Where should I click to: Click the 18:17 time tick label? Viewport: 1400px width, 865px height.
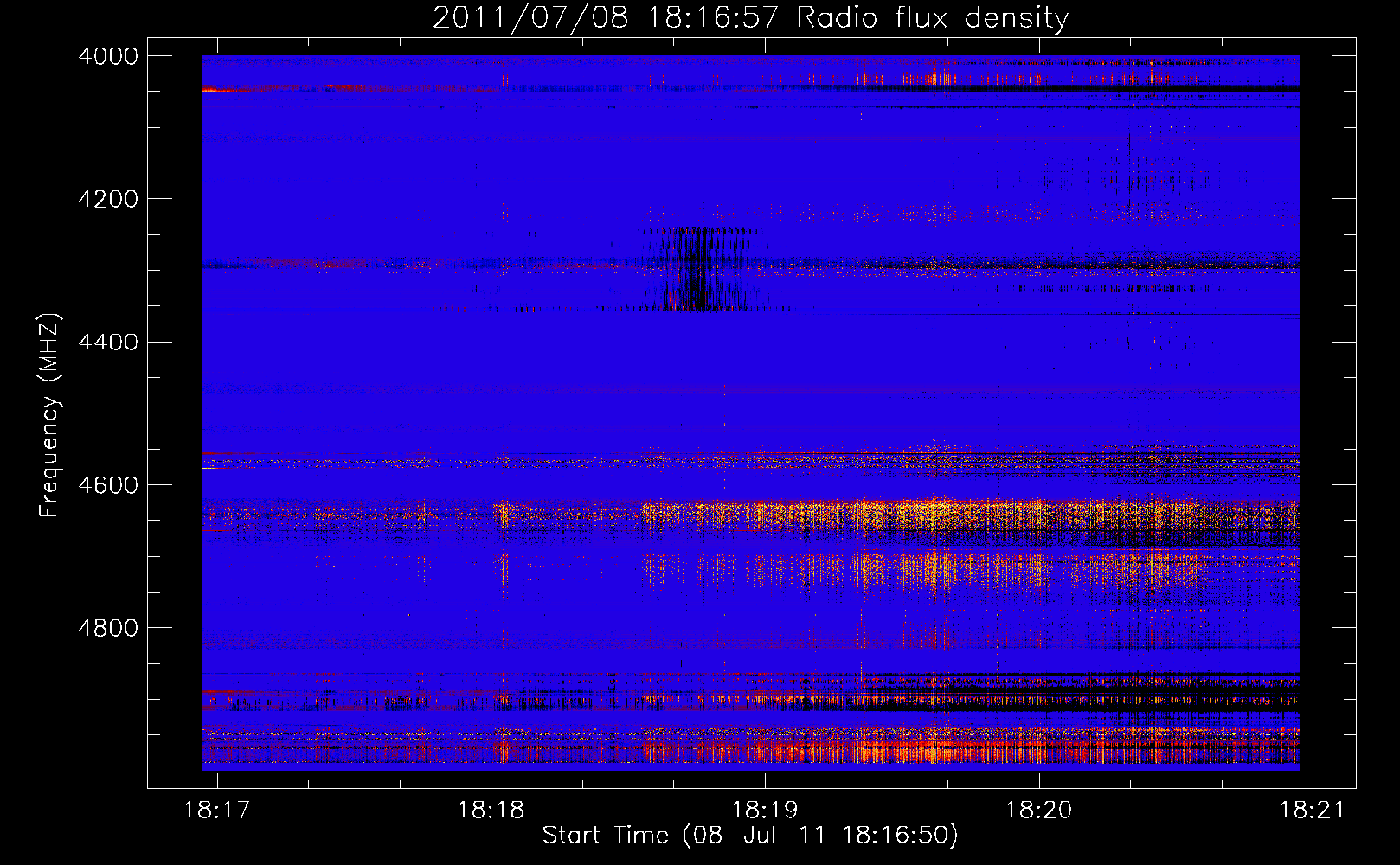coord(217,810)
